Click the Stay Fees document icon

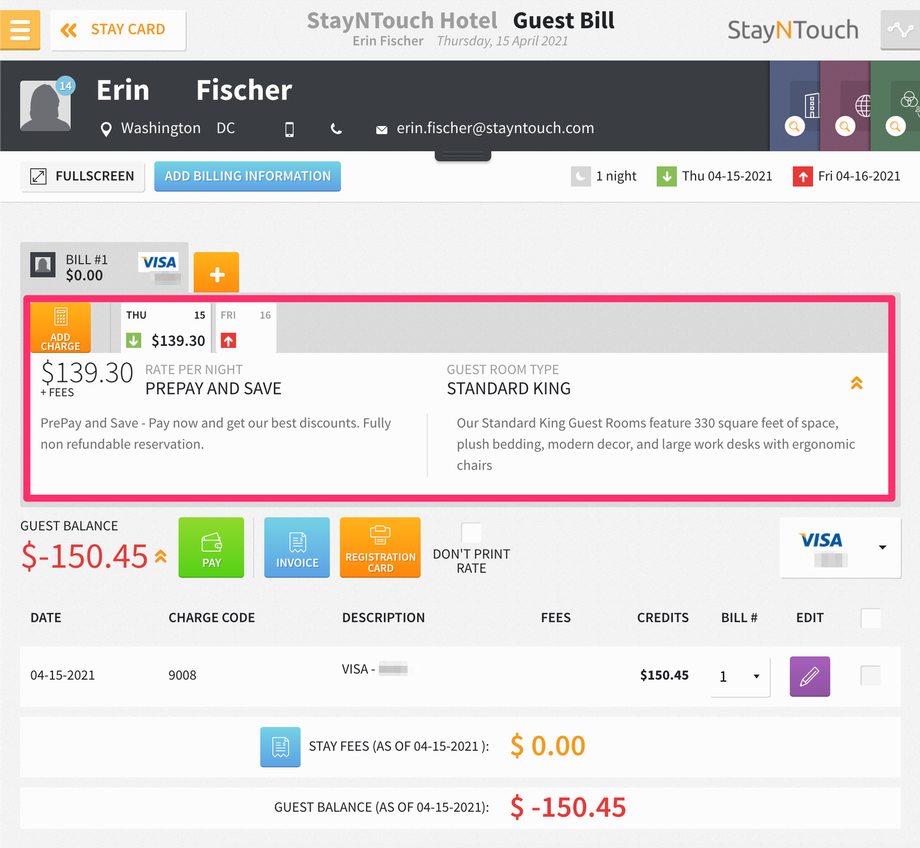pos(280,747)
